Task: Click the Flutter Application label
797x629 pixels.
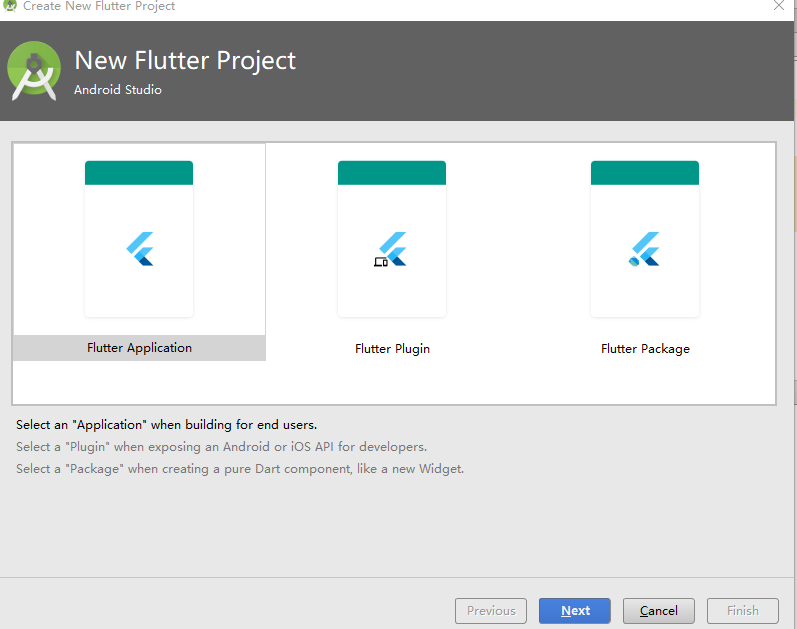Action: pyautogui.click(x=139, y=348)
